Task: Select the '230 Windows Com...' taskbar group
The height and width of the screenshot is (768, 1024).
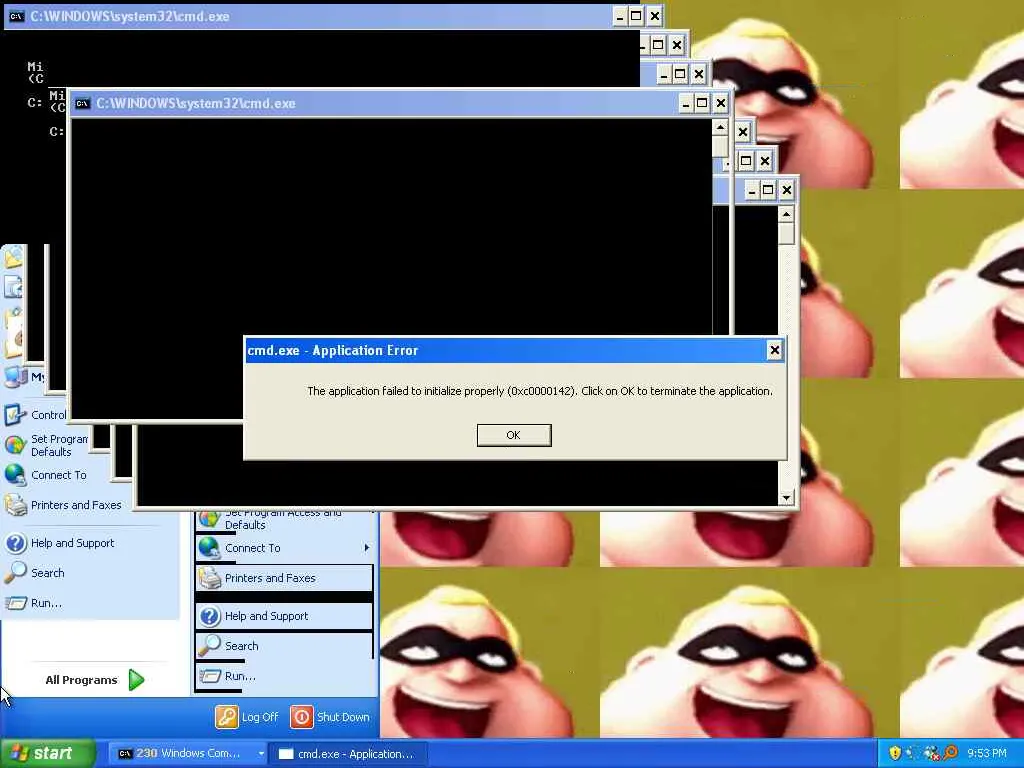Action: [x=187, y=753]
